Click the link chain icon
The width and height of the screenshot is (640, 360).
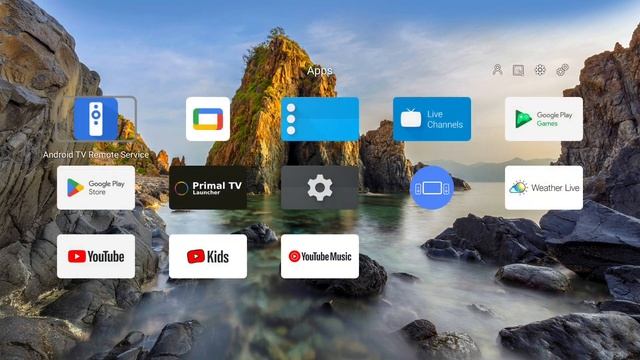point(562,70)
